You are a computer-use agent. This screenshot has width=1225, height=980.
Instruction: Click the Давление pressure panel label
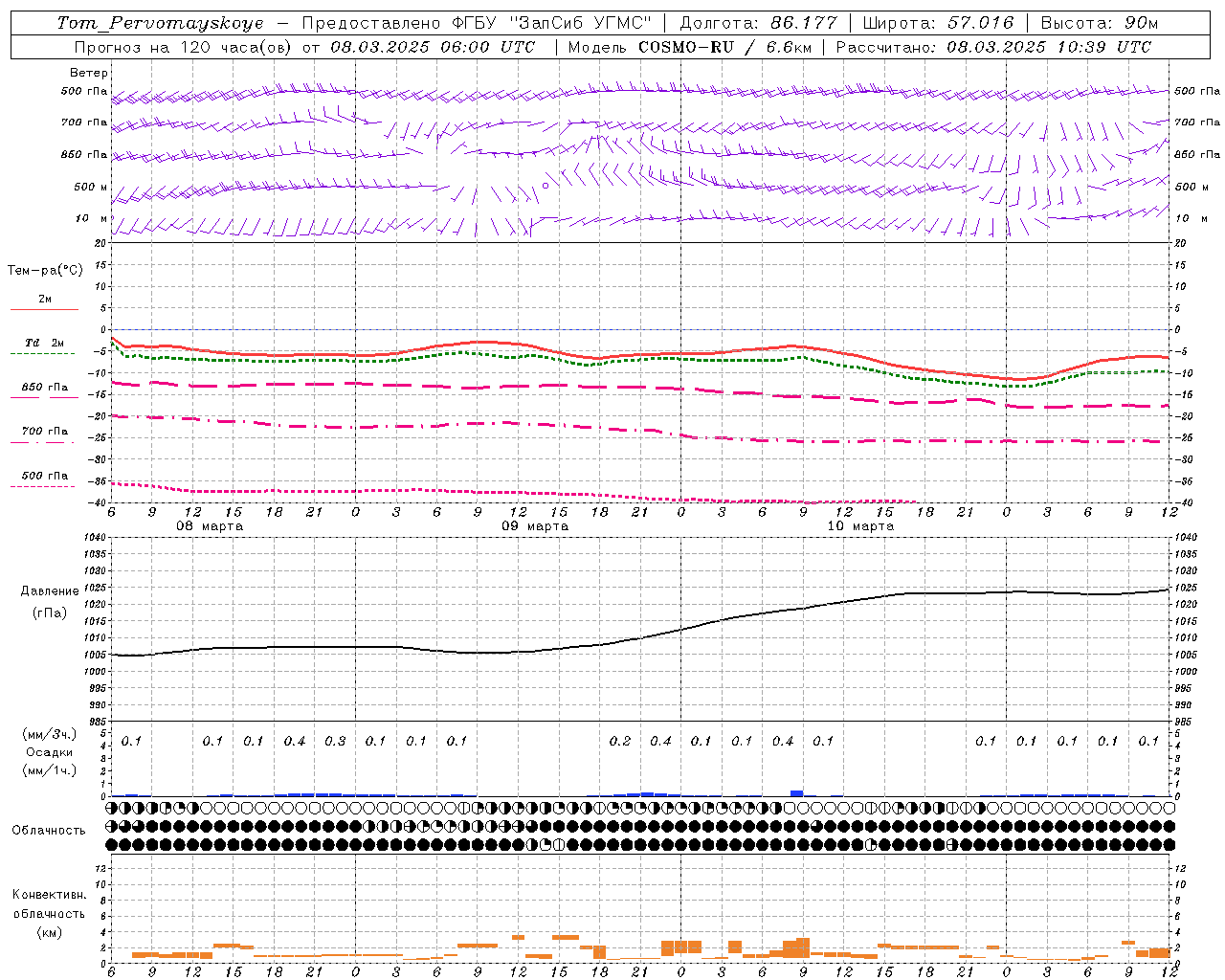point(50,591)
